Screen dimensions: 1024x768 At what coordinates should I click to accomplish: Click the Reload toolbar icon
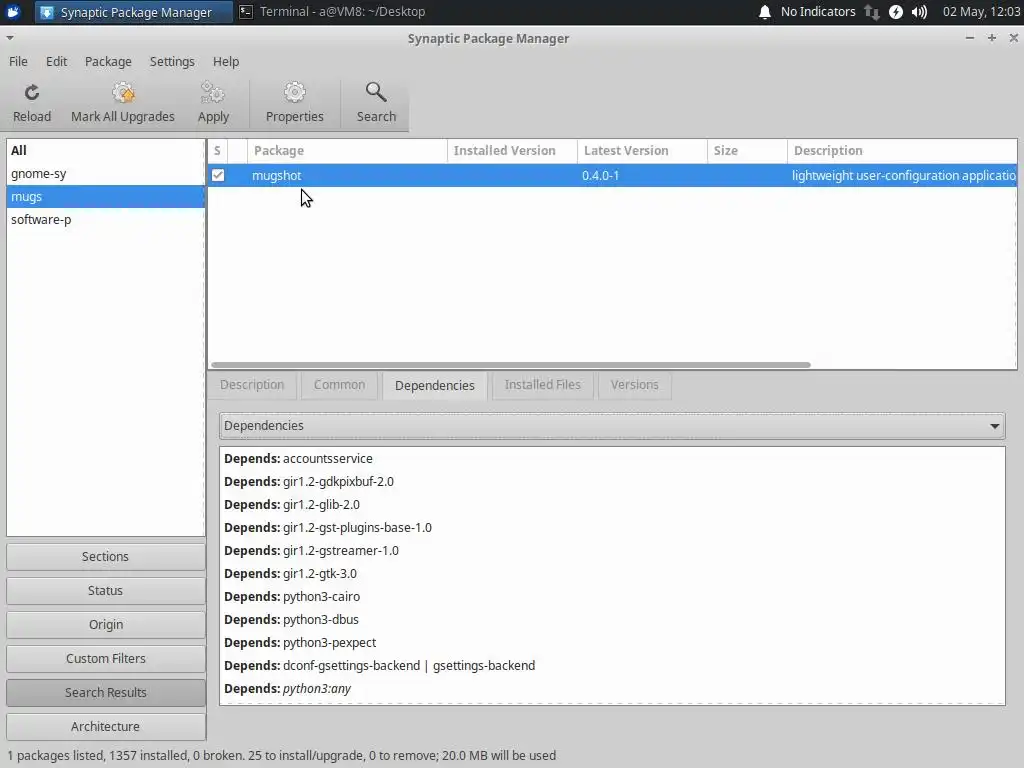click(x=31, y=93)
